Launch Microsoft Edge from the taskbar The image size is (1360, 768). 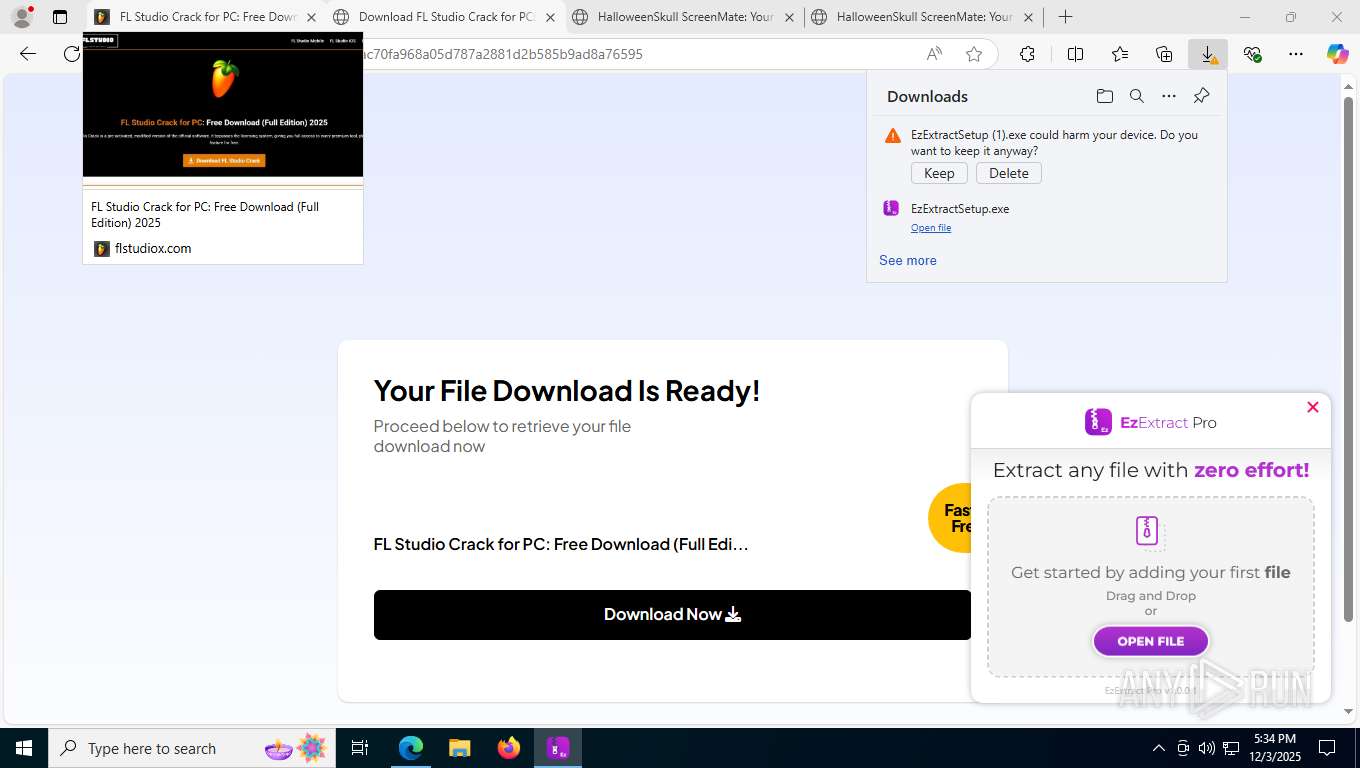click(x=411, y=748)
